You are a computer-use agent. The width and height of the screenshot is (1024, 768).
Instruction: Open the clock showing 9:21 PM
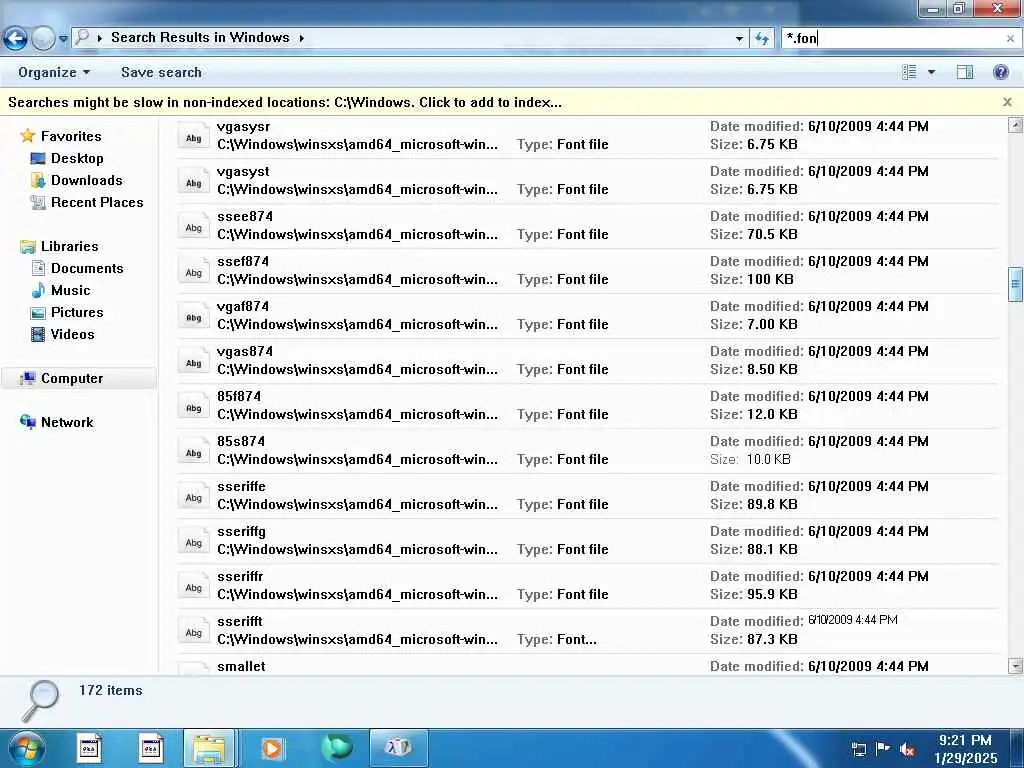(x=965, y=749)
